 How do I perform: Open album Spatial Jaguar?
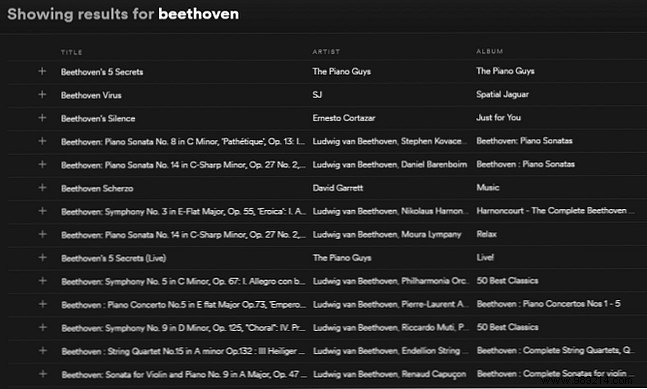[x=502, y=94]
